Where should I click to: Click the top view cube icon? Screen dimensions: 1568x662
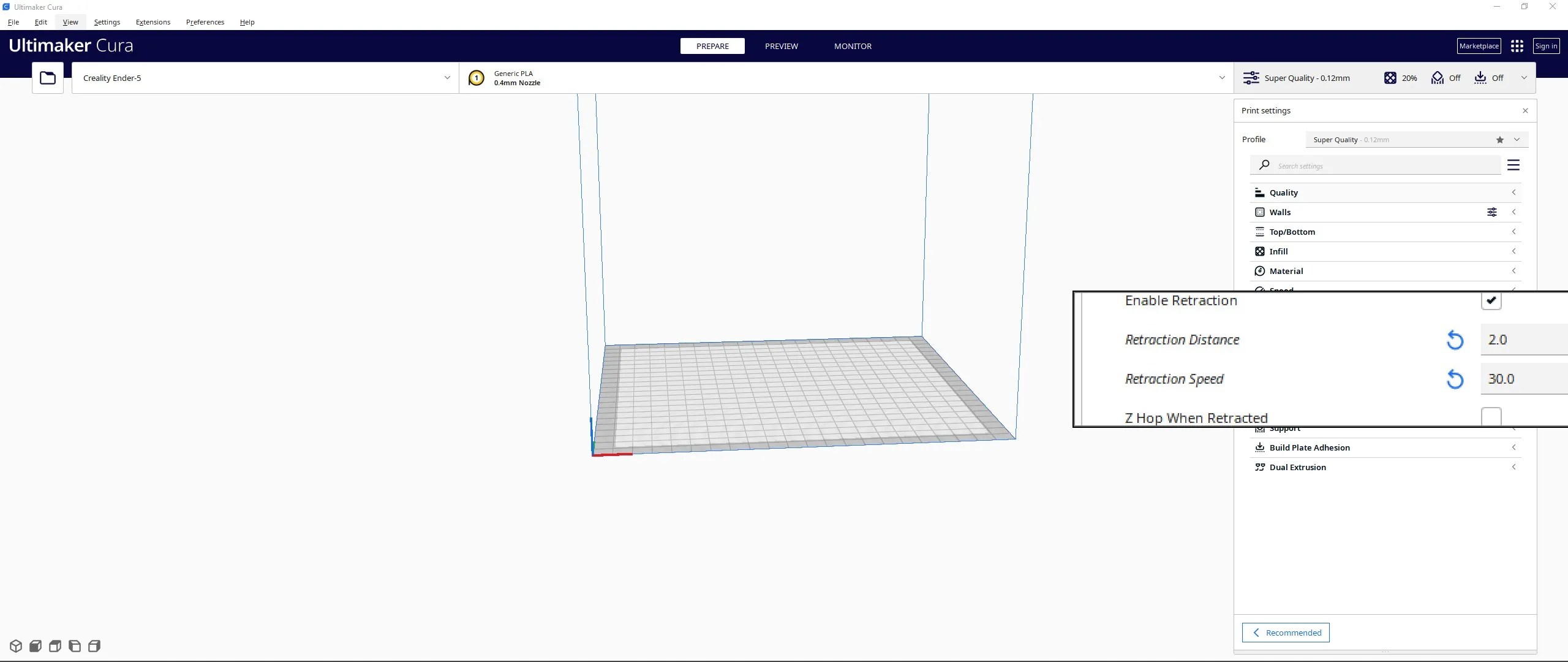click(x=55, y=646)
